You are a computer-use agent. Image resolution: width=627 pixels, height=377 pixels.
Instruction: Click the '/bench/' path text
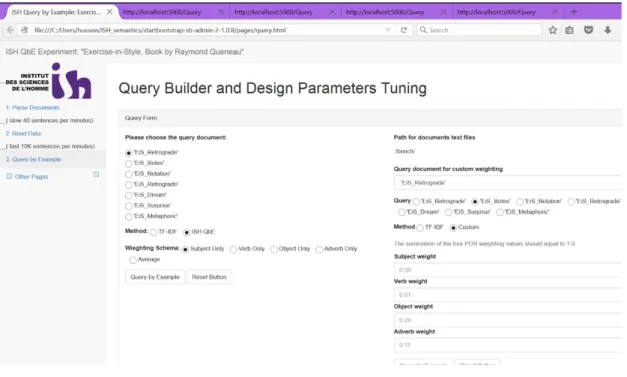(x=405, y=152)
